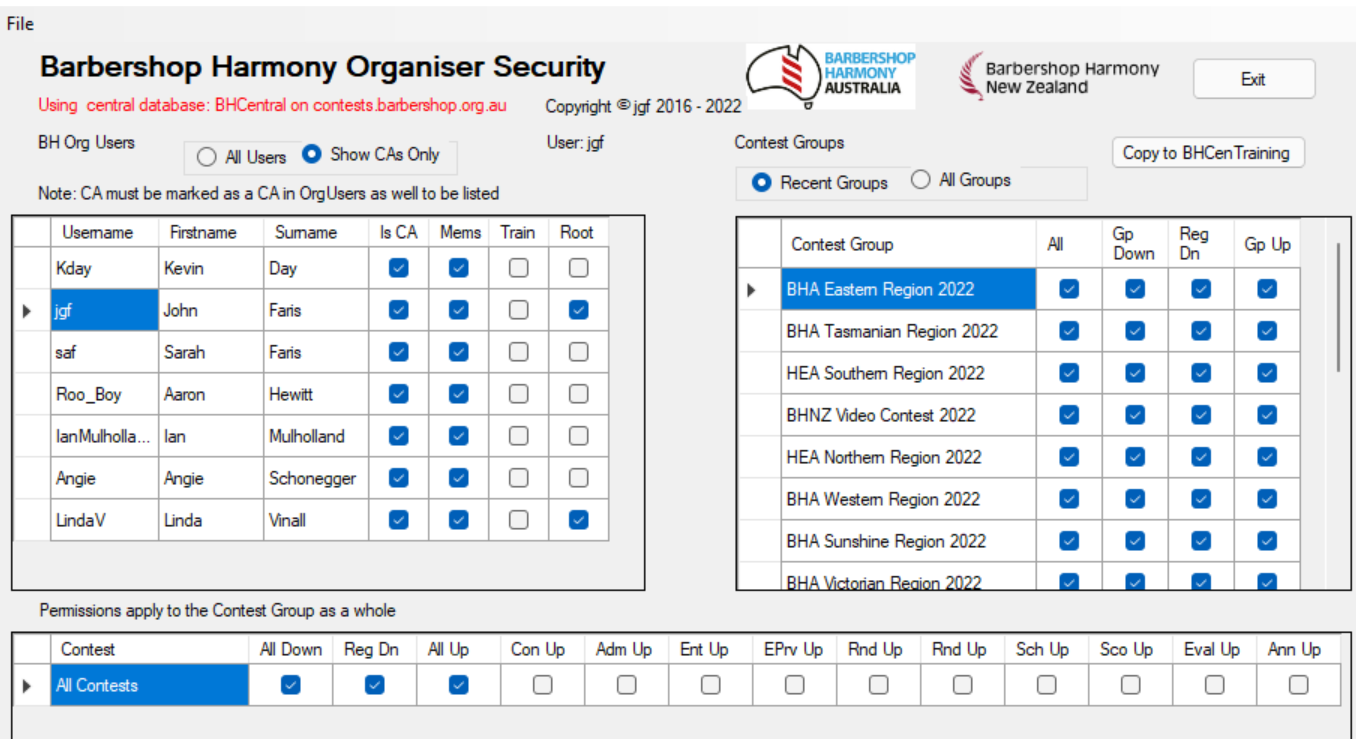Click Copy to BHCenTraining button
Screen dimensions: 1356x739
tap(1207, 153)
